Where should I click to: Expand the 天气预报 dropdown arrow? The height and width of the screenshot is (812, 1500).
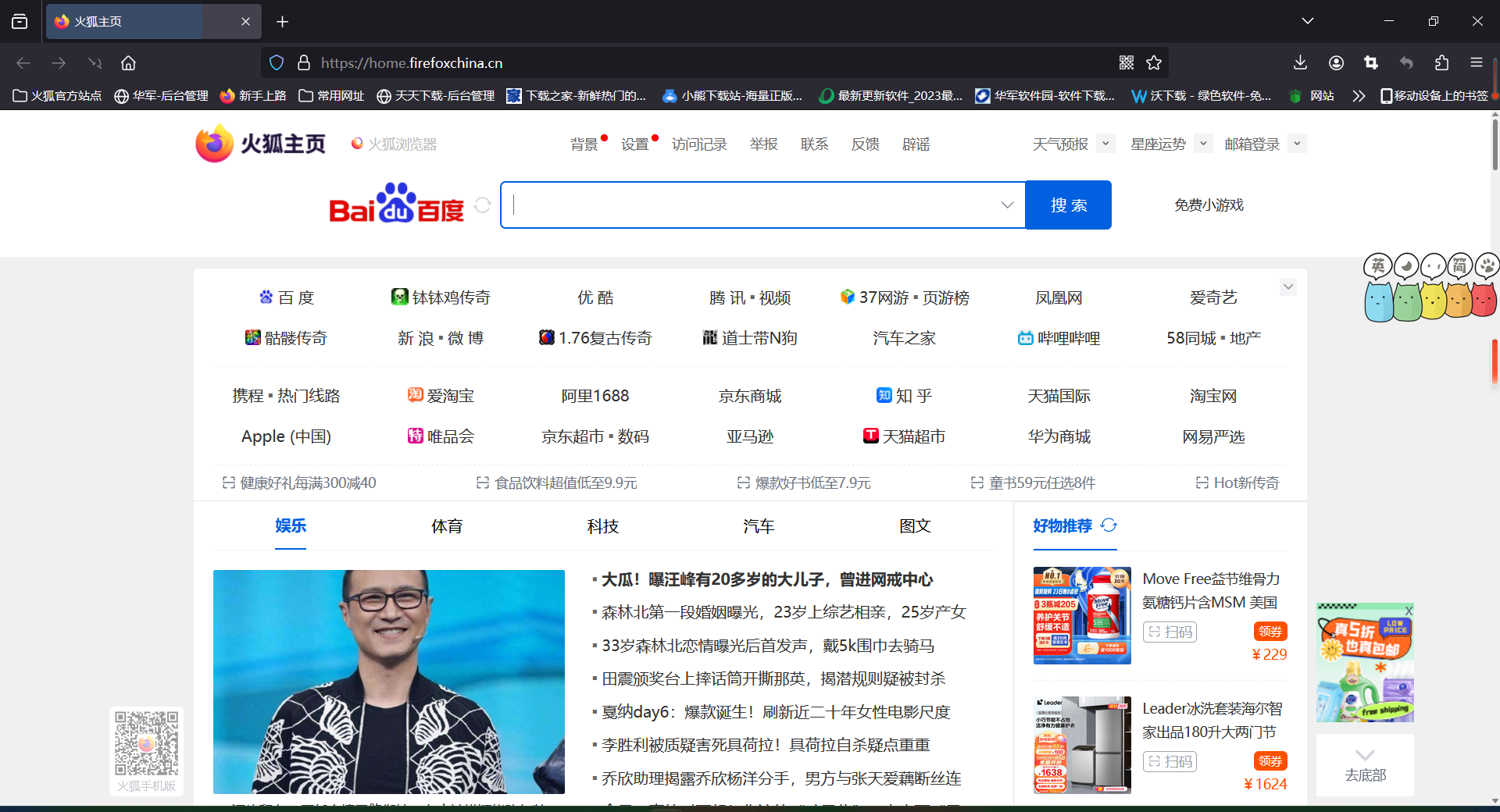coord(1105,144)
